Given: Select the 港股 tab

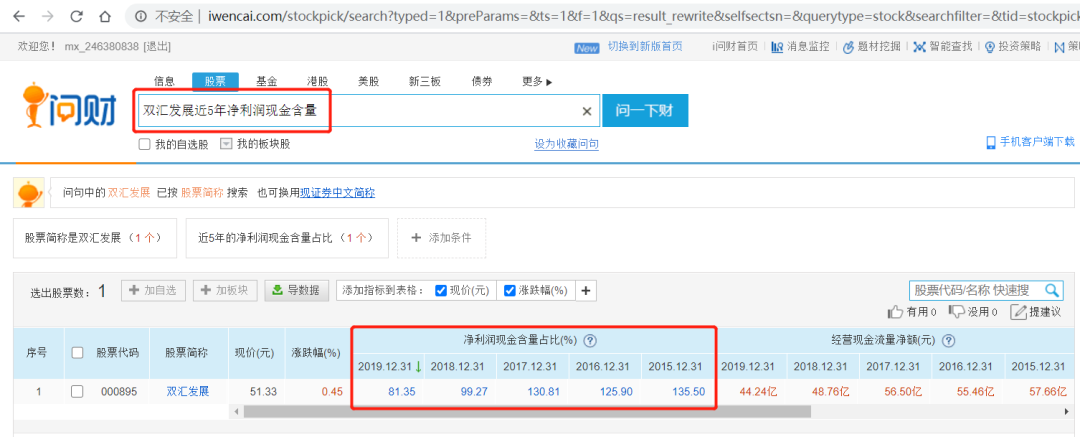Looking at the screenshot, I should click(x=317, y=81).
